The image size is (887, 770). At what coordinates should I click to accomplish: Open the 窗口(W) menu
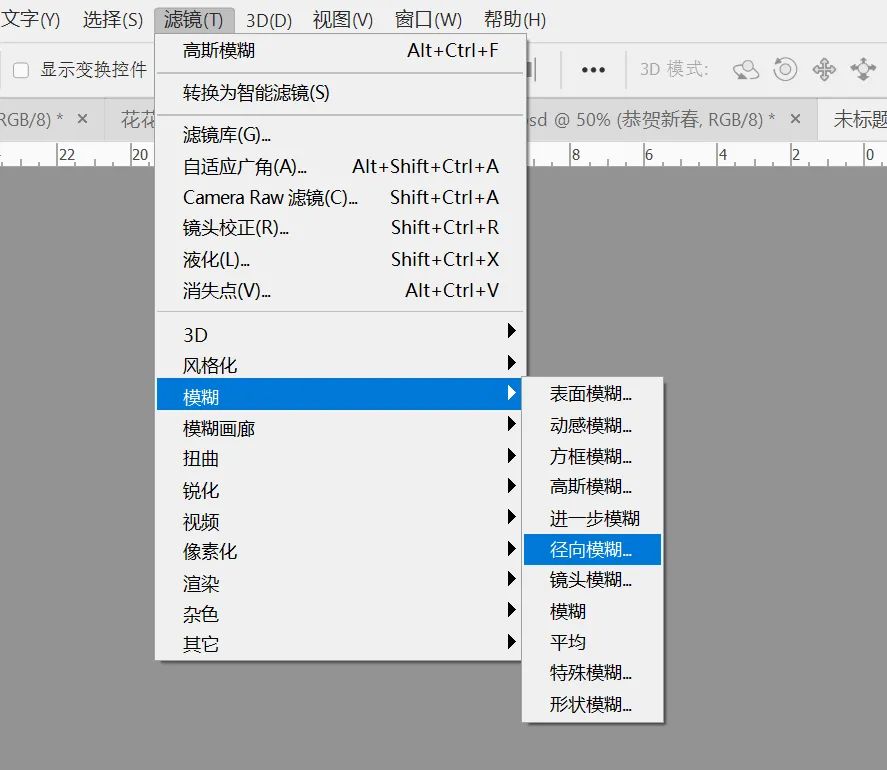pyautogui.click(x=428, y=20)
